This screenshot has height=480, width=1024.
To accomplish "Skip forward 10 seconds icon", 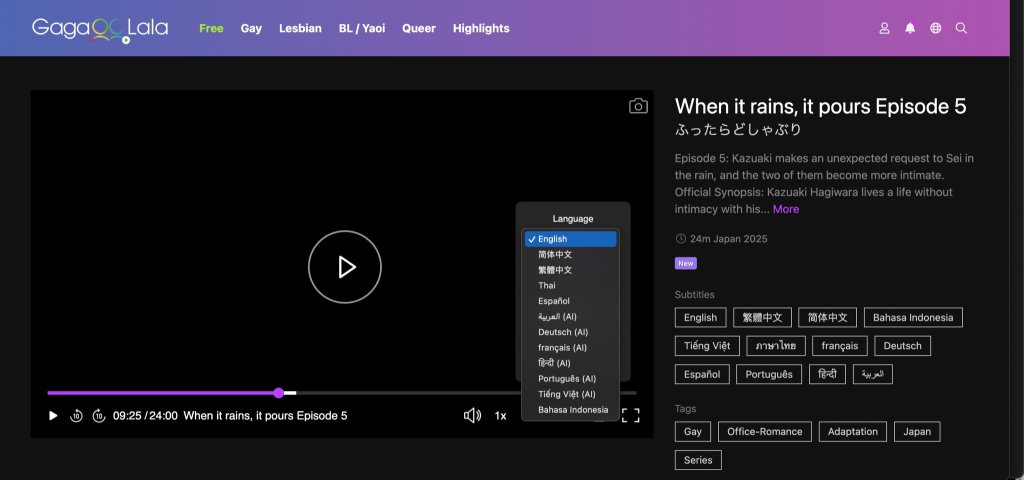I will (99, 416).
